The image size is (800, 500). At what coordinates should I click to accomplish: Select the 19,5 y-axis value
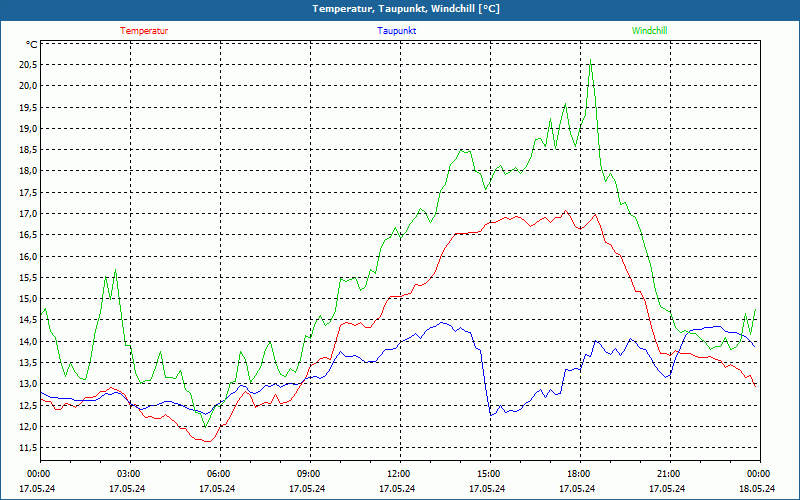tap(28, 107)
